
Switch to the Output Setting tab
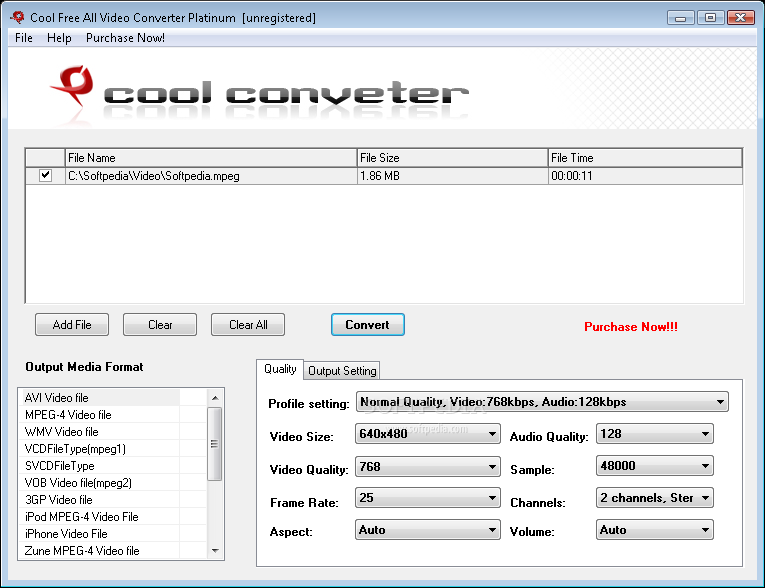[x=342, y=371]
